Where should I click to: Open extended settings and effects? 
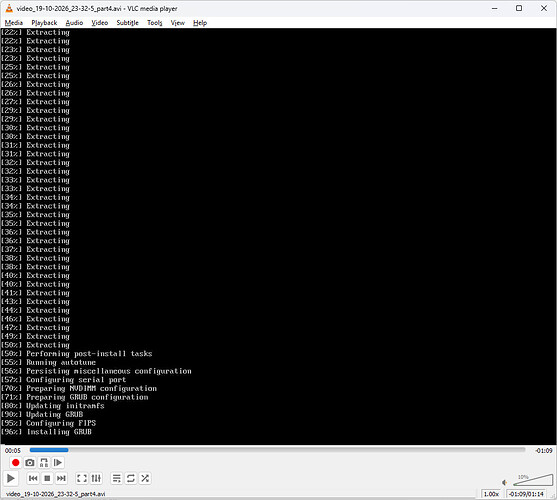96,478
